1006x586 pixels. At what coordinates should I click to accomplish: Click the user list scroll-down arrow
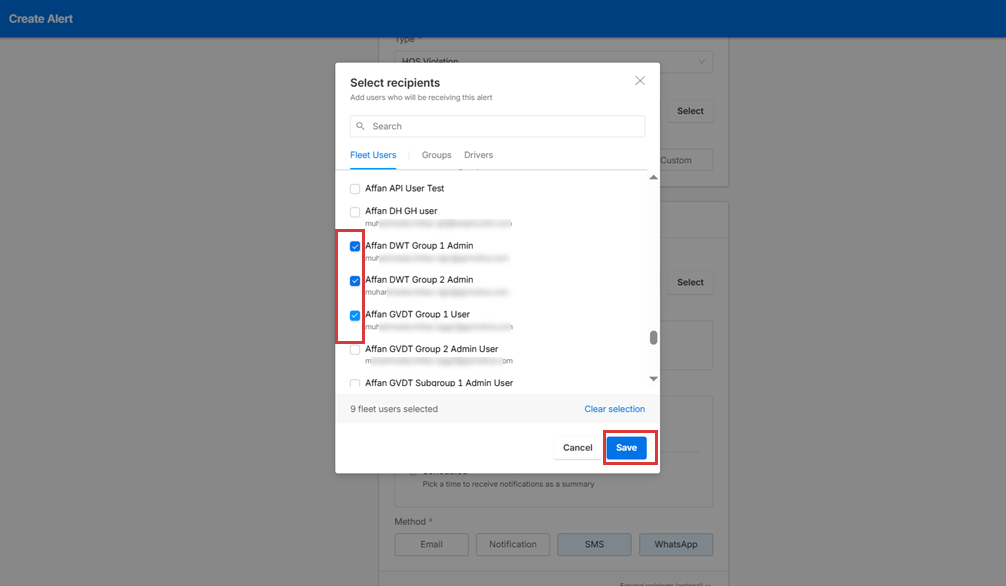(x=654, y=379)
